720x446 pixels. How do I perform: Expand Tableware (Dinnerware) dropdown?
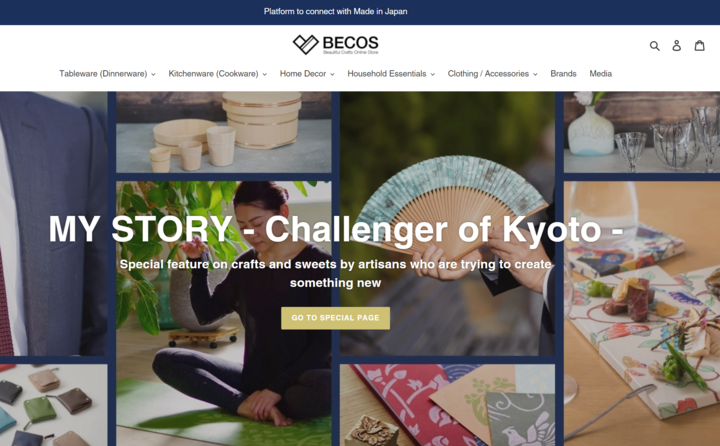click(107, 73)
